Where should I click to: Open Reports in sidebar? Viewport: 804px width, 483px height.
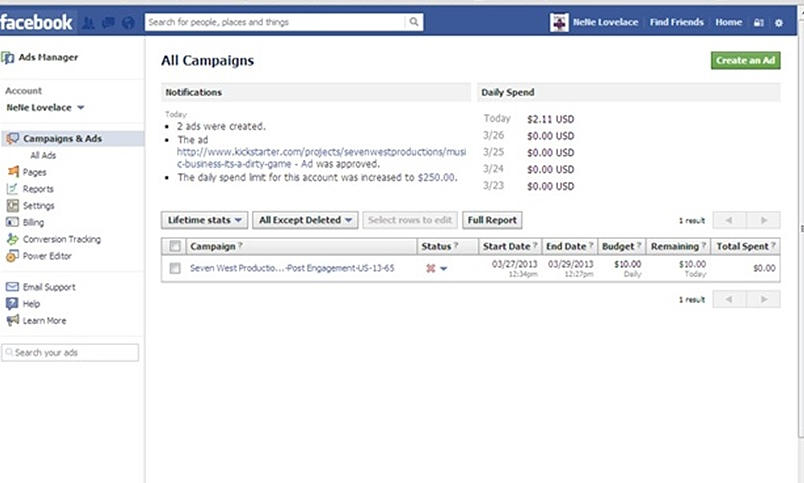pyautogui.click(x=38, y=189)
